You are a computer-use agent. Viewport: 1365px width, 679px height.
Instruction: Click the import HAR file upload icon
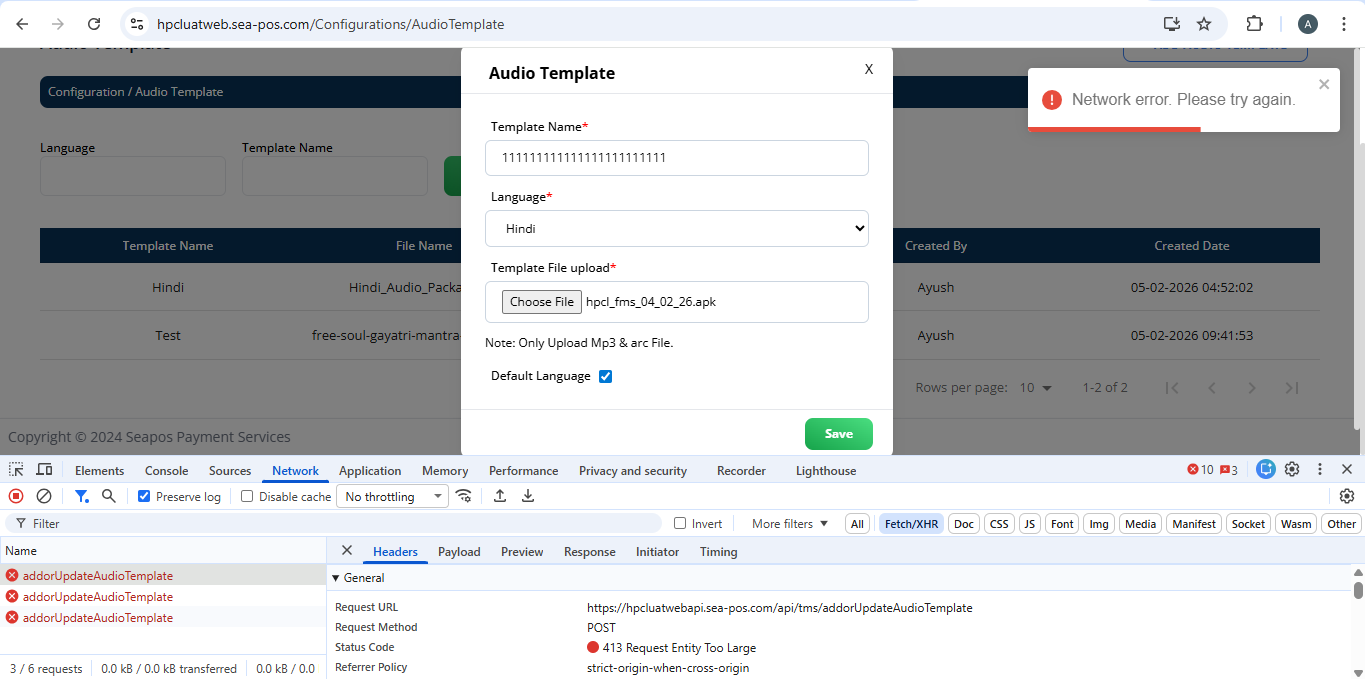pyautogui.click(x=500, y=496)
